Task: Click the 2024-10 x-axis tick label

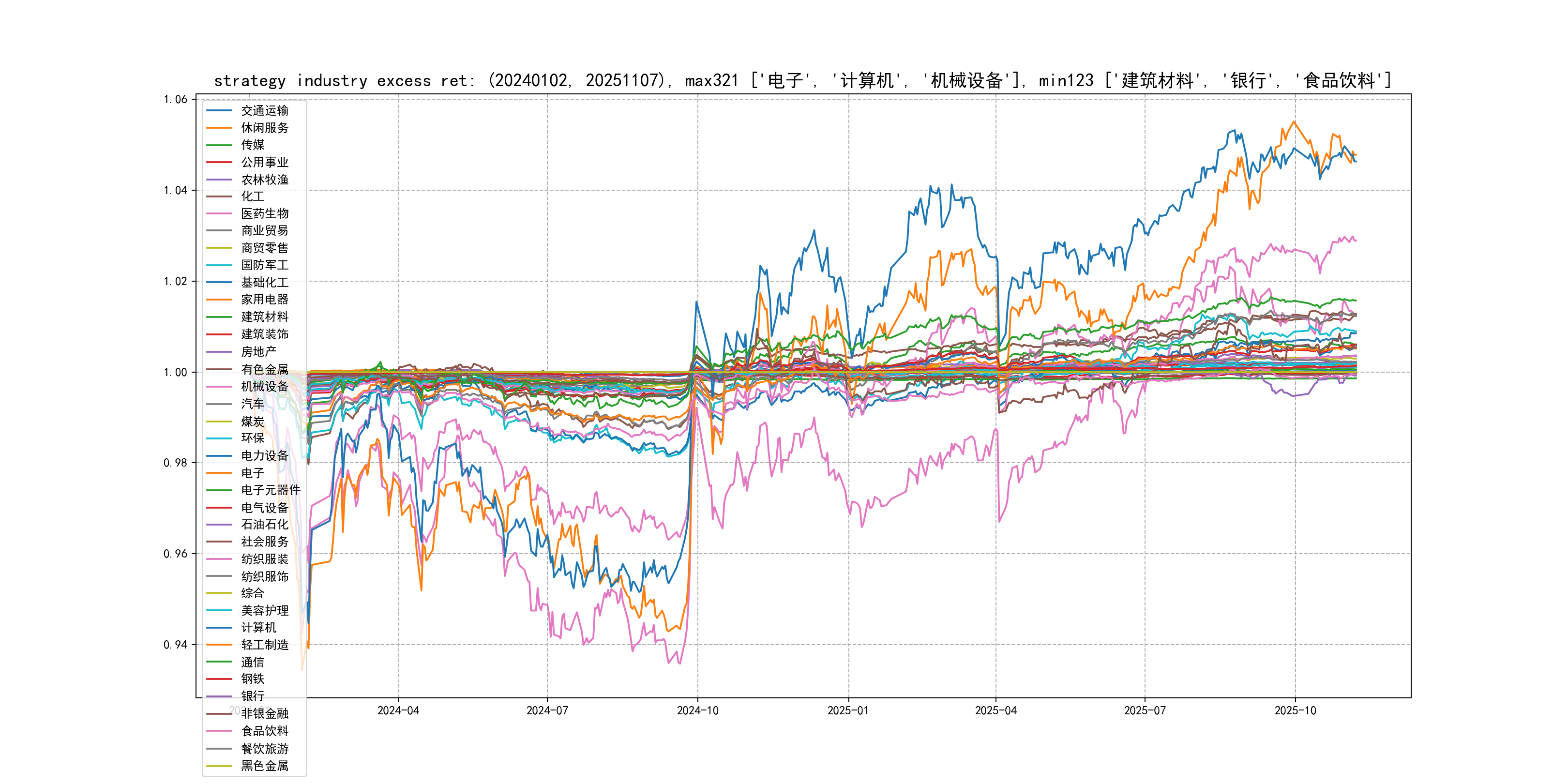Action: coord(697,710)
